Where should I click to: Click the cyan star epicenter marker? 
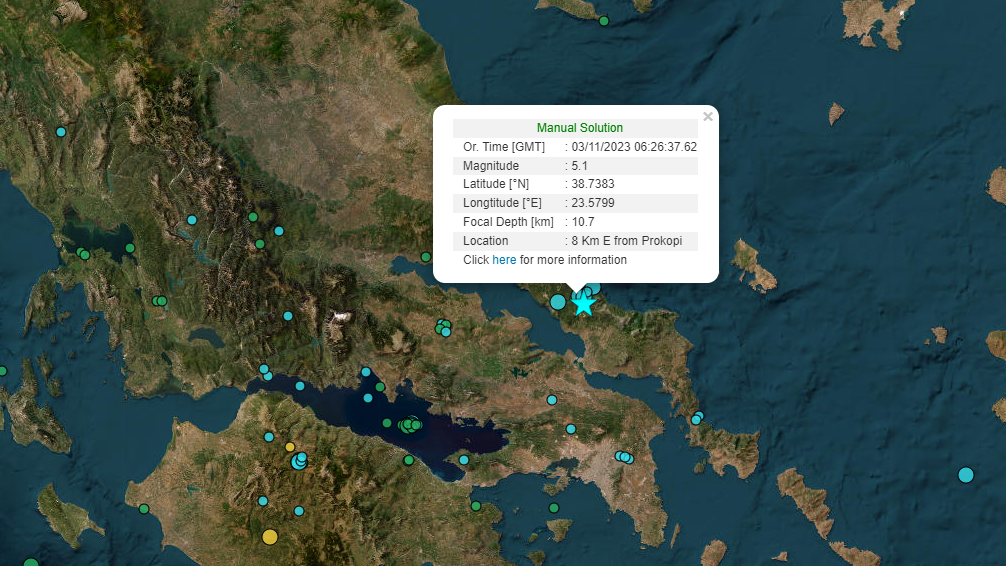[x=584, y=305]
